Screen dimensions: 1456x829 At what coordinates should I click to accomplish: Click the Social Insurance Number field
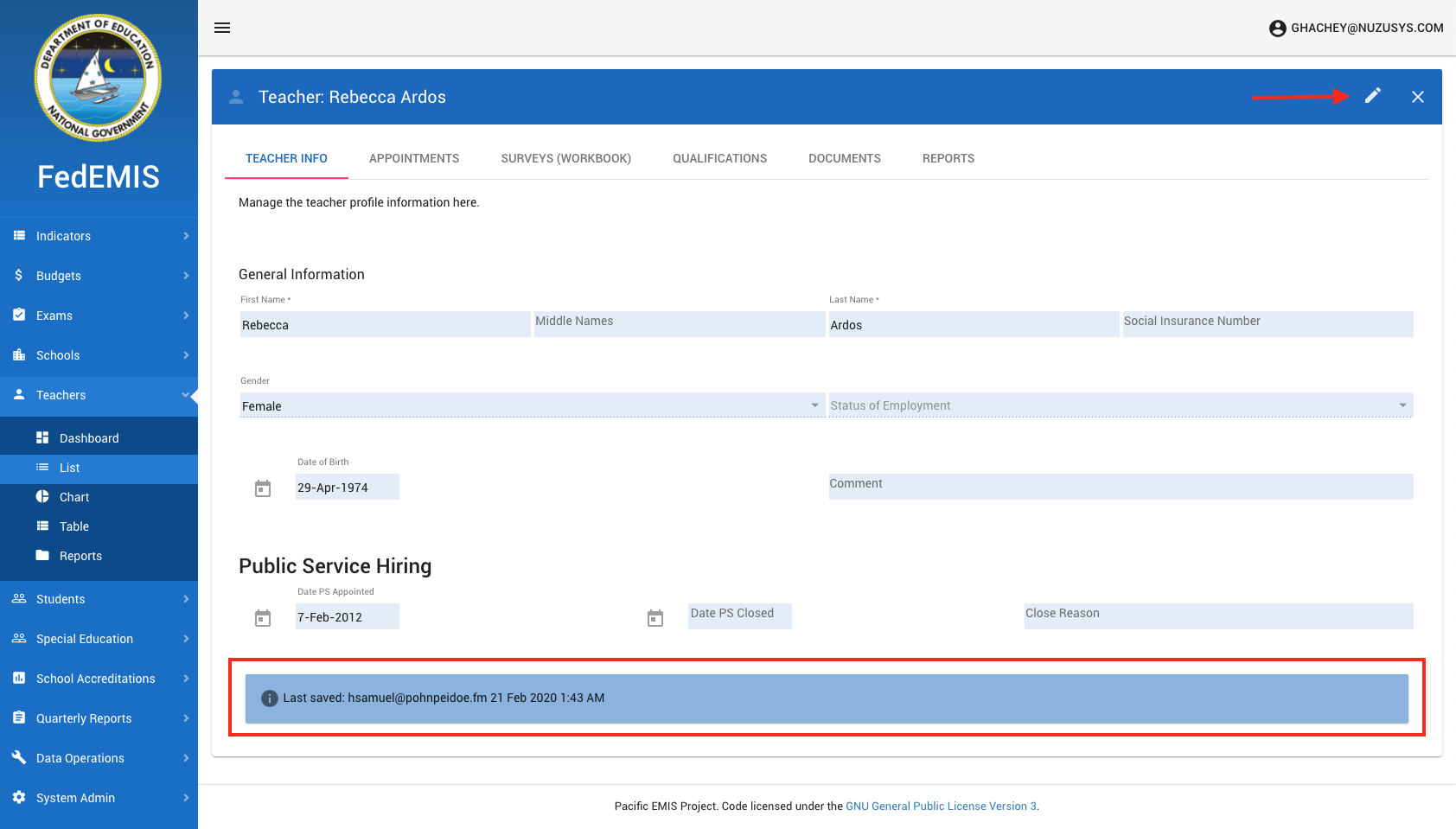pyautogui.click(x=1267, y=324)
